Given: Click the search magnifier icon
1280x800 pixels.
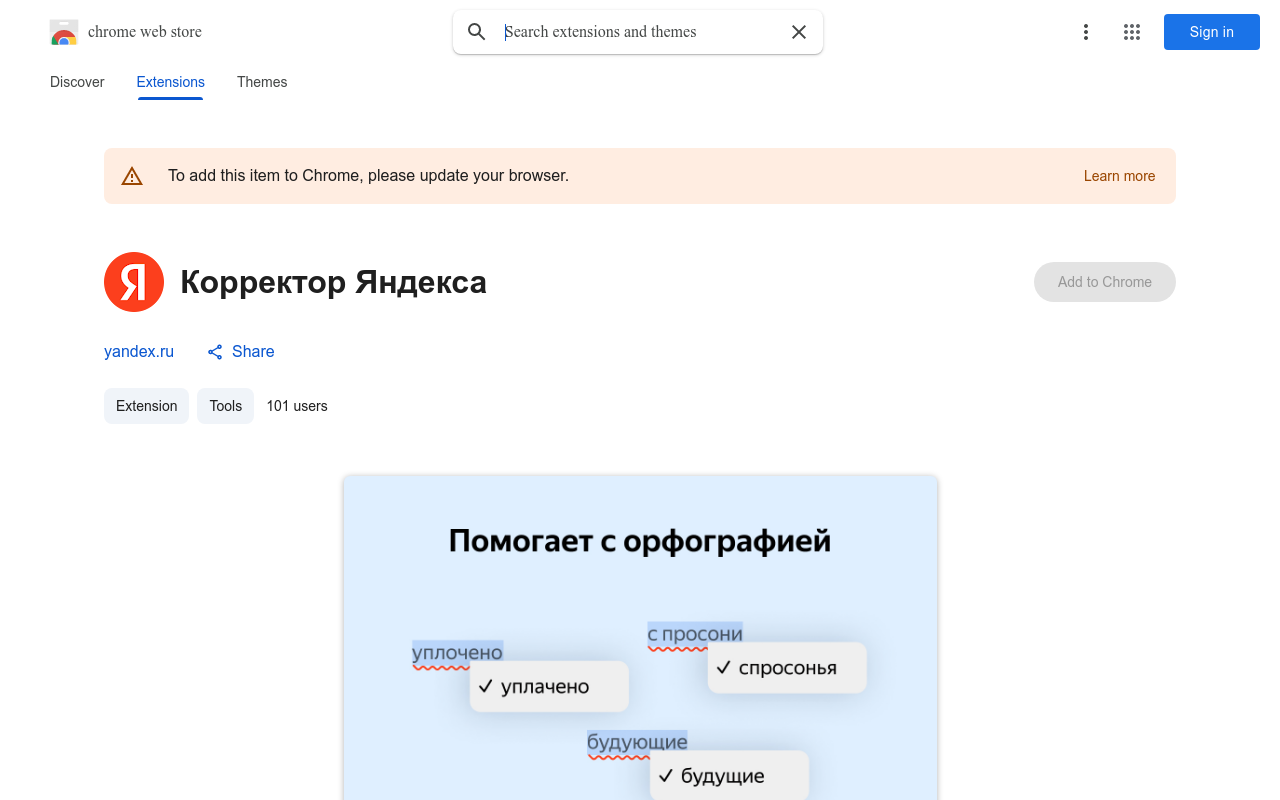Looking at the screenshot, I should (477, 32).
